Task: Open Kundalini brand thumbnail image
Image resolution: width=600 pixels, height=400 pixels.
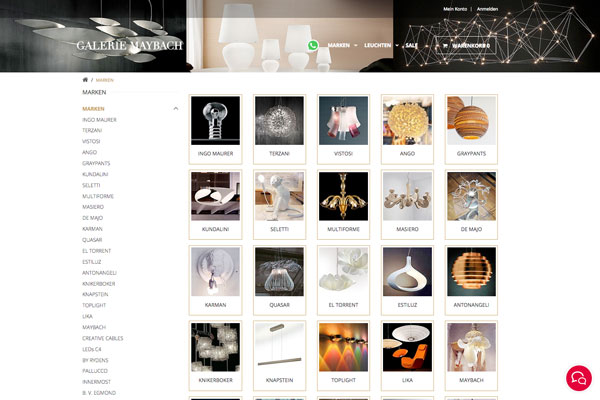Action: pos(215,196)
